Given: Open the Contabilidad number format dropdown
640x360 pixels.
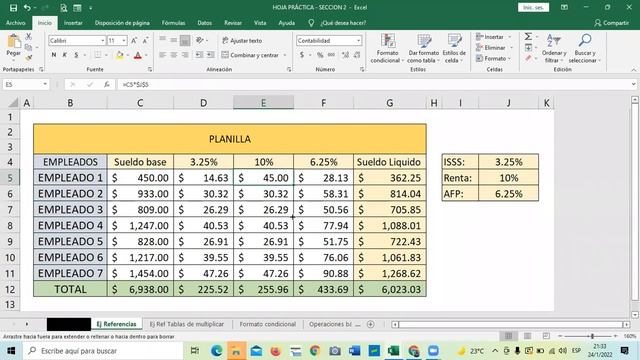Looking at the screenshot, I should [358, 40].
